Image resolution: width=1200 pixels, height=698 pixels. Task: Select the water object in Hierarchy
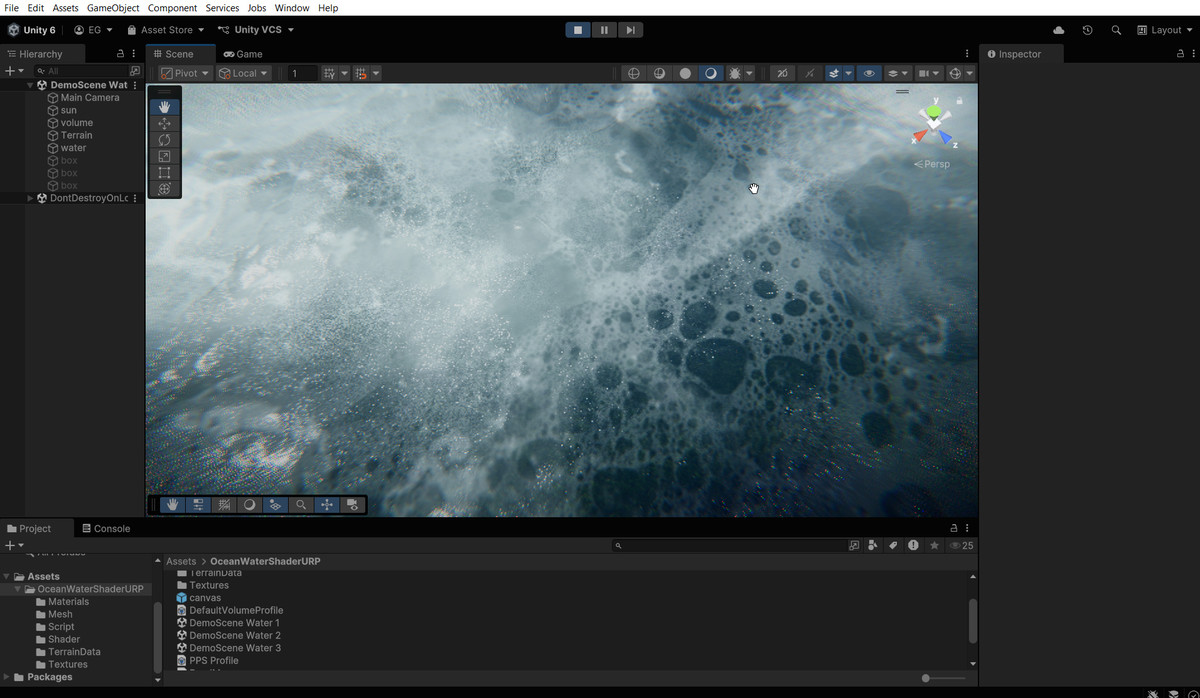[73, 148]
